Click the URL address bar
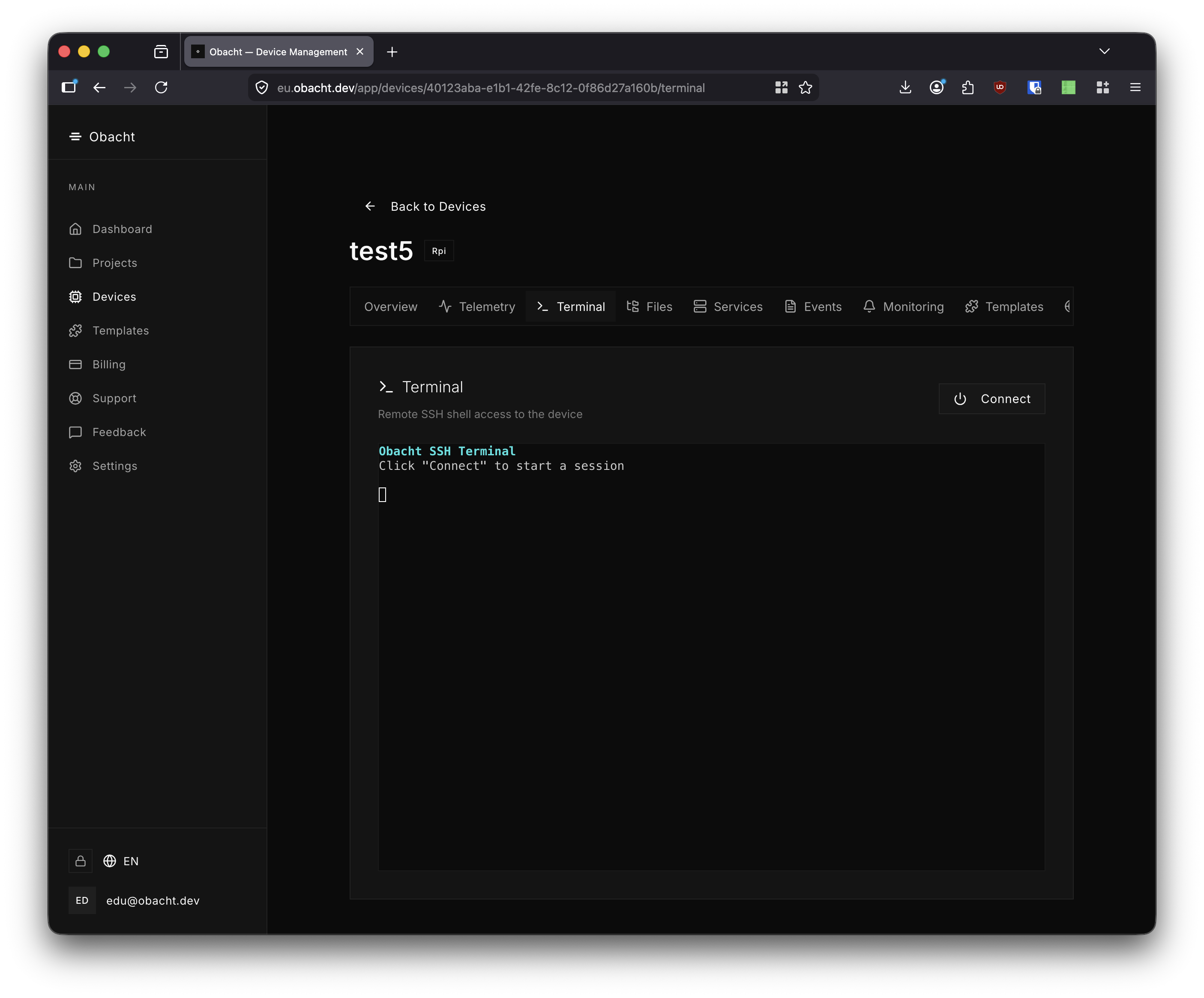The width and height of the screenshot is (1204, 998). [491, 88]
